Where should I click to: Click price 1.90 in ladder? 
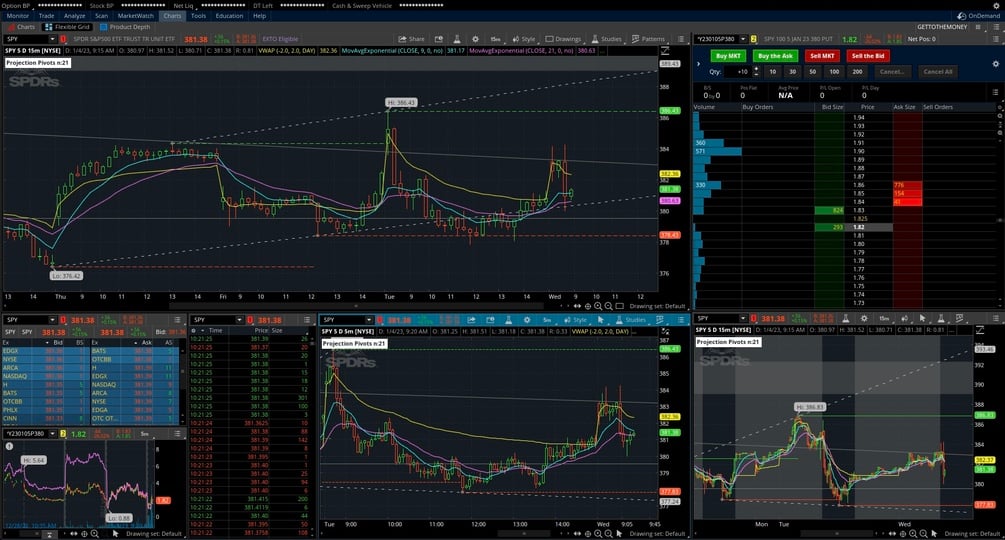(x=859, y=151)
